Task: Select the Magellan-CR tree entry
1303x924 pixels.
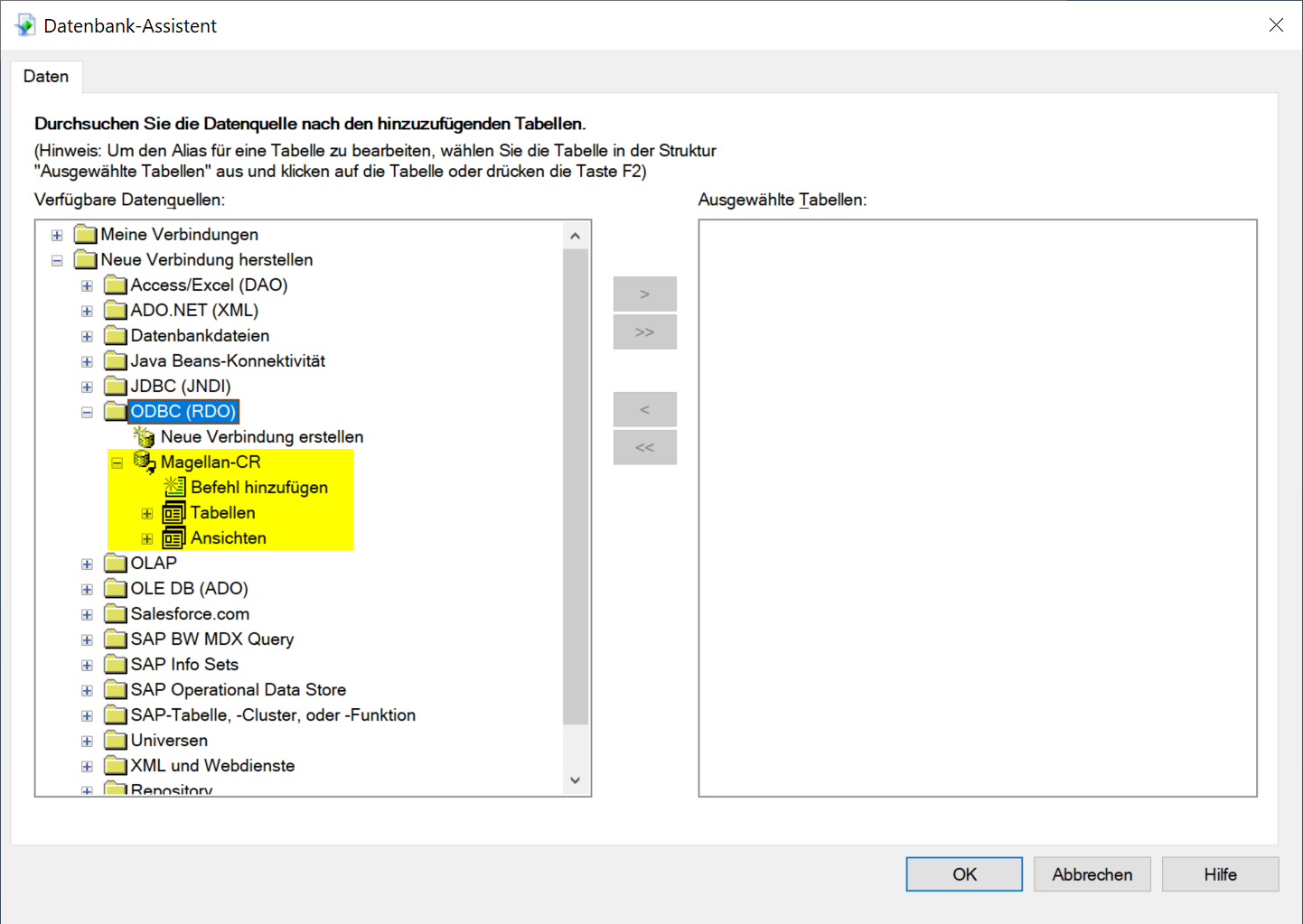Action: [211, 462]
